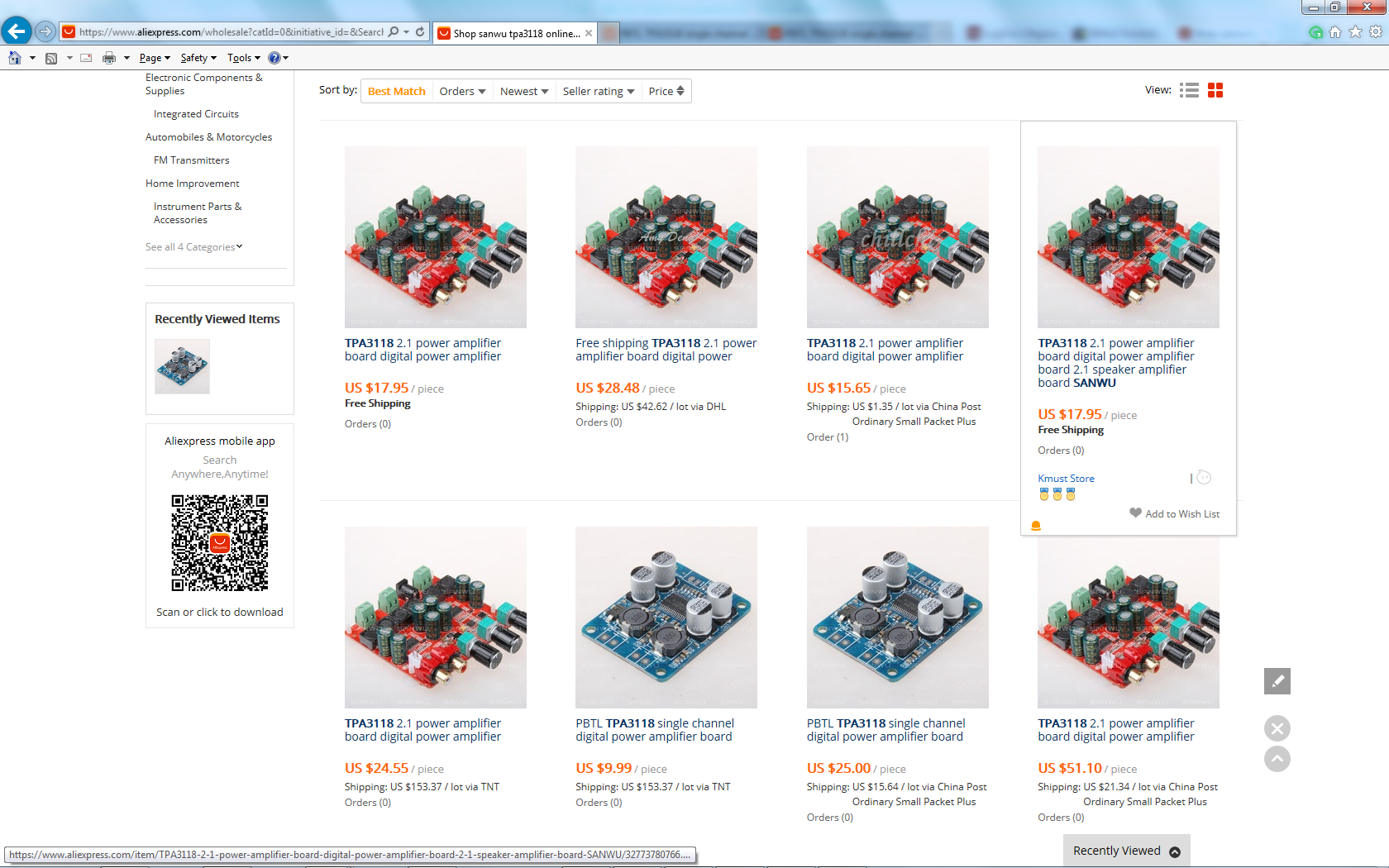Open the Newest sort dropdown
Image resolution: width=1389 pixels, height=868 pixels.
pyautogui.click(x=524, y=91)
